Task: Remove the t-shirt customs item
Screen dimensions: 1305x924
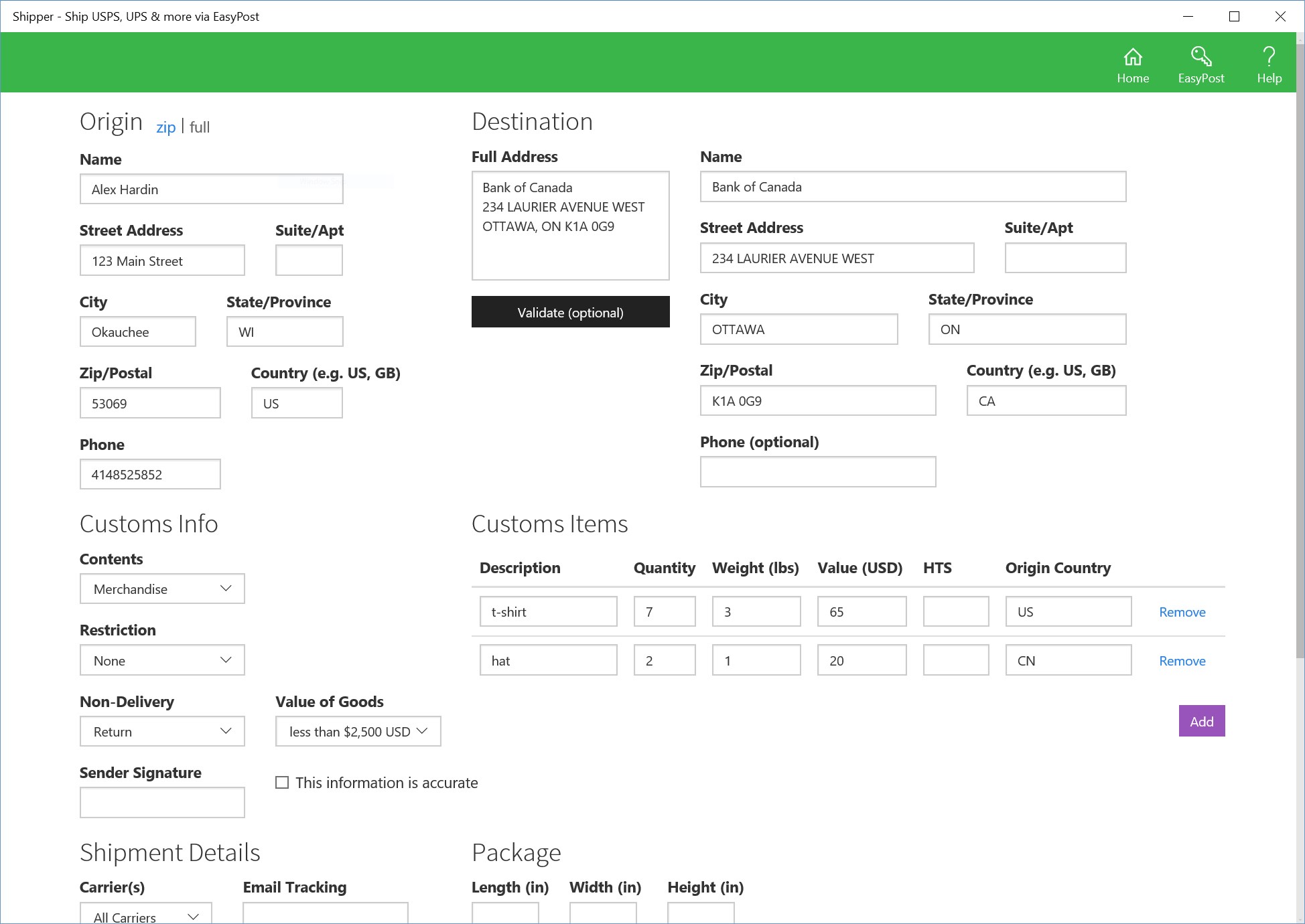Action: 1182,612
